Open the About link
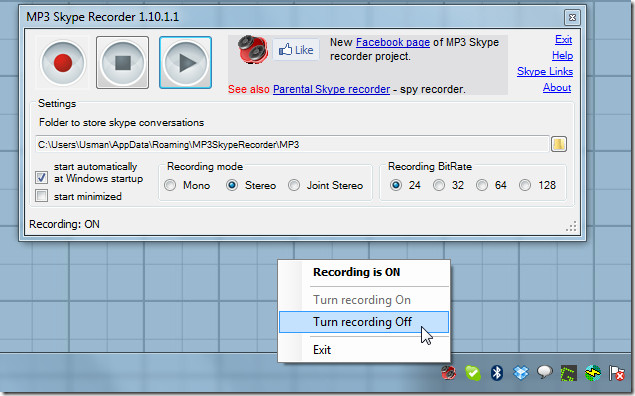Image resolution: width=635 pixels, height=396 pixels. click(x=557, y=87)
